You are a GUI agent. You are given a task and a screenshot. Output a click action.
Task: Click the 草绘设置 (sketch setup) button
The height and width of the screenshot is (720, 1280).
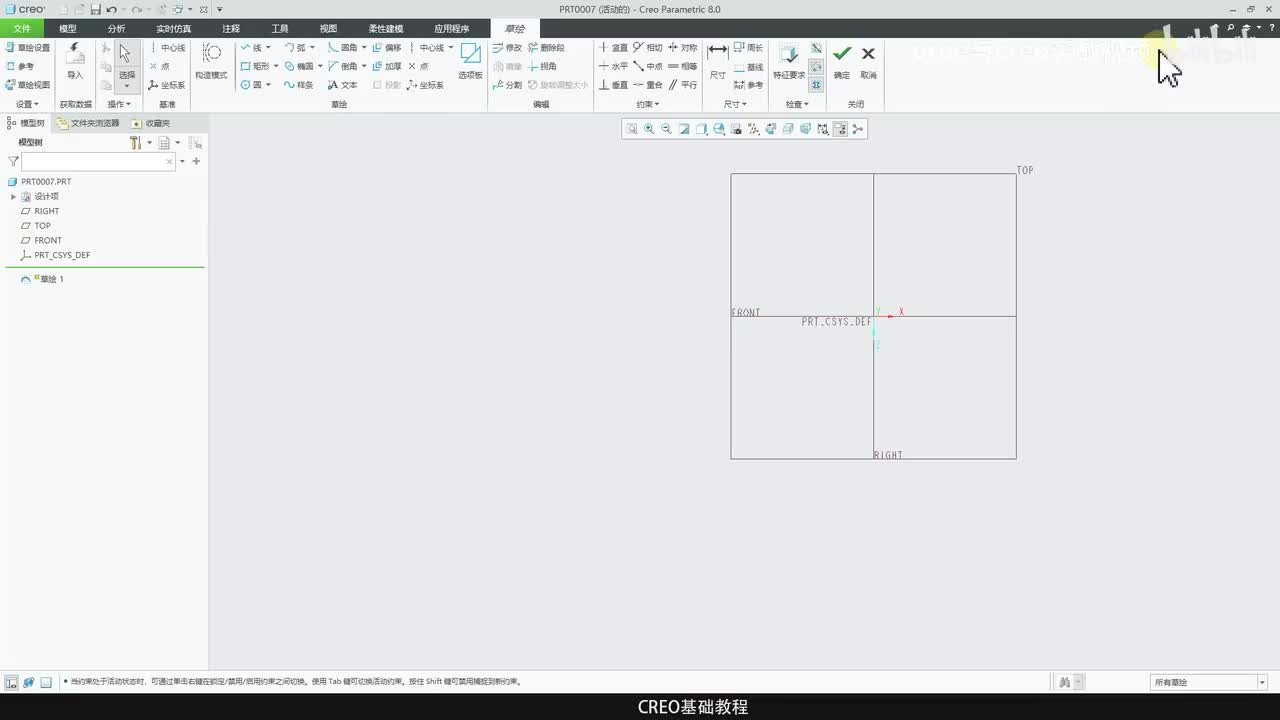[27, 47]
